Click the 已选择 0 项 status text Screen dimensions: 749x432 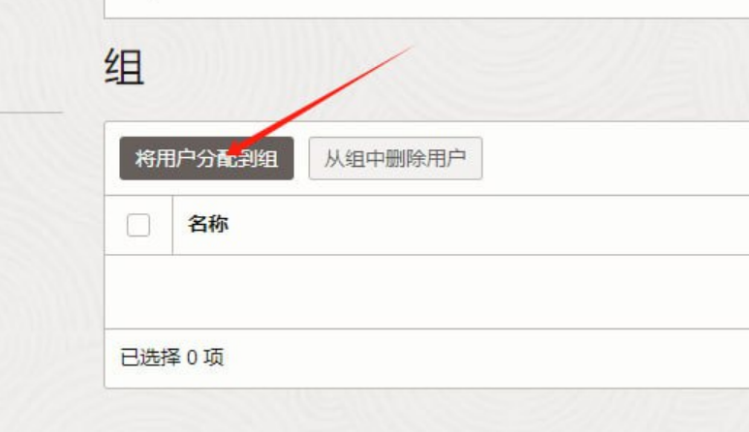tap(172, 357)
